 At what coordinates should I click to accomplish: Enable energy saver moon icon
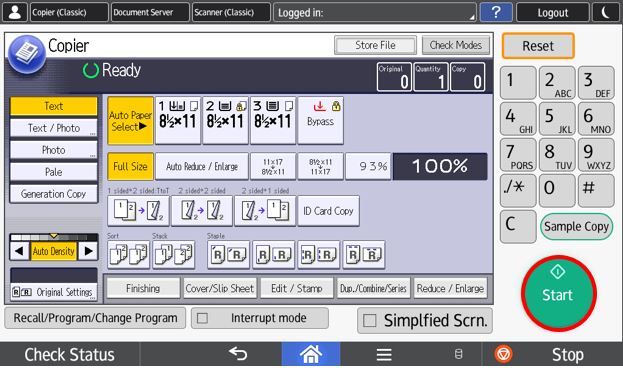click(606, 12)
